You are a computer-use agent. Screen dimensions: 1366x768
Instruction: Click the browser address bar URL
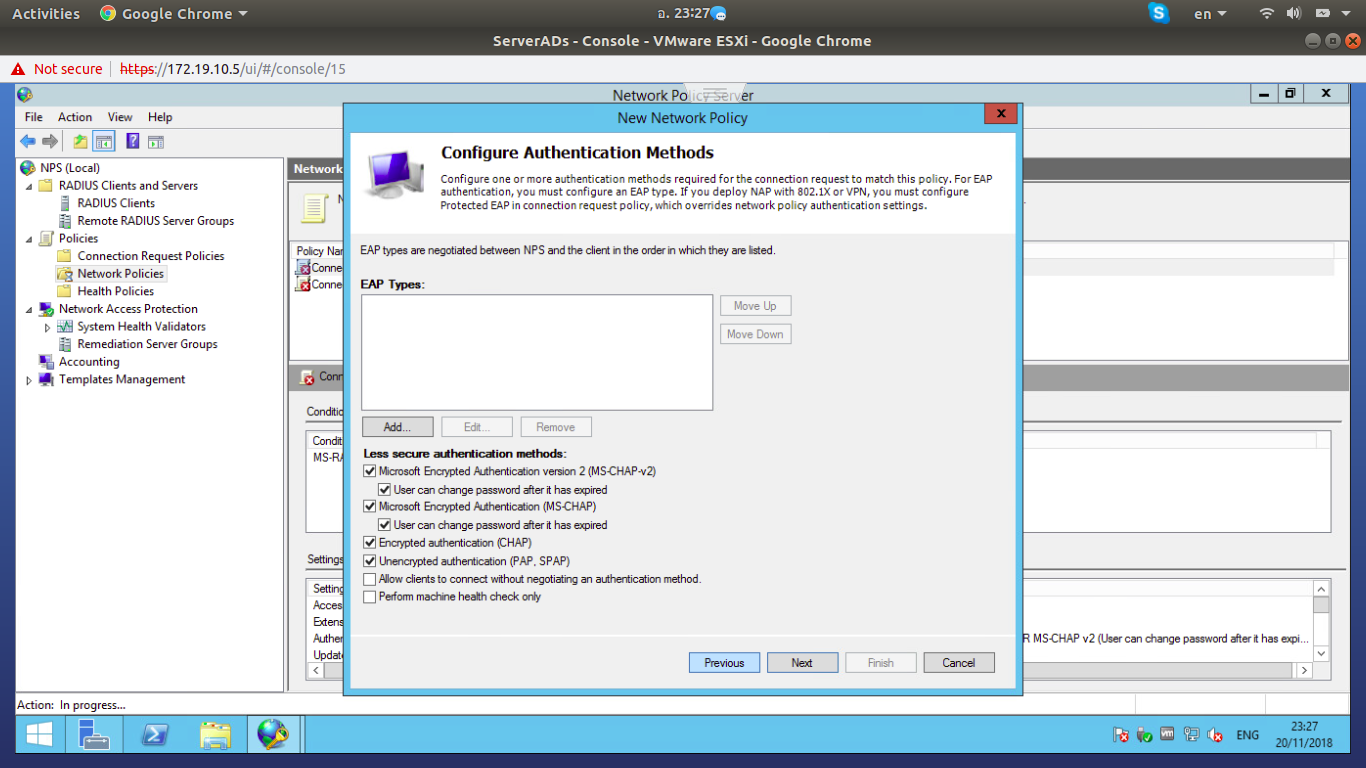point(233,69)
